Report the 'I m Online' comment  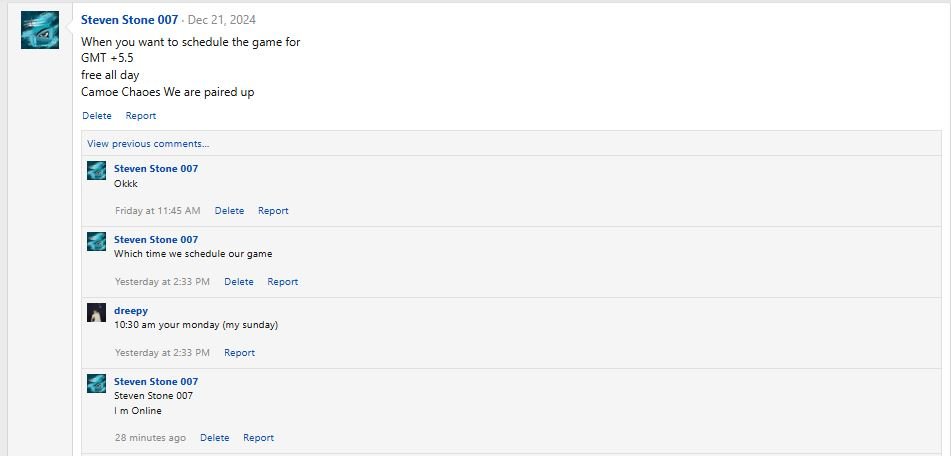click(x=258, y=438)
